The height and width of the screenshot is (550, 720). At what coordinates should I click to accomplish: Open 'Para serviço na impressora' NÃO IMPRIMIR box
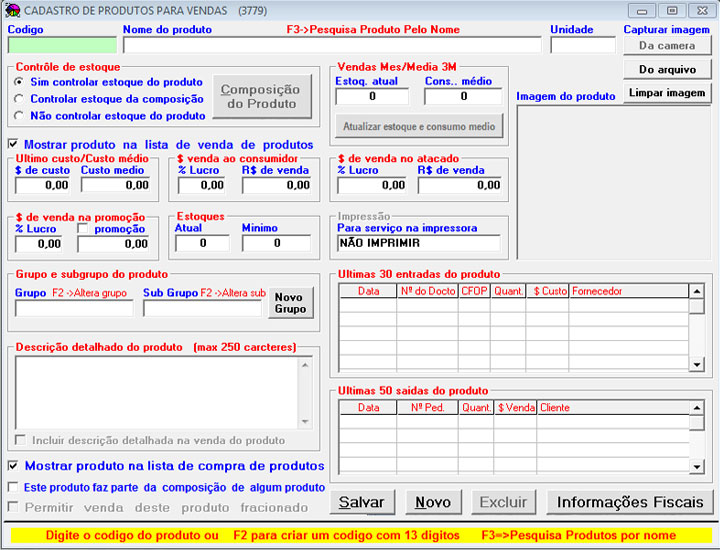coord(419,243)
